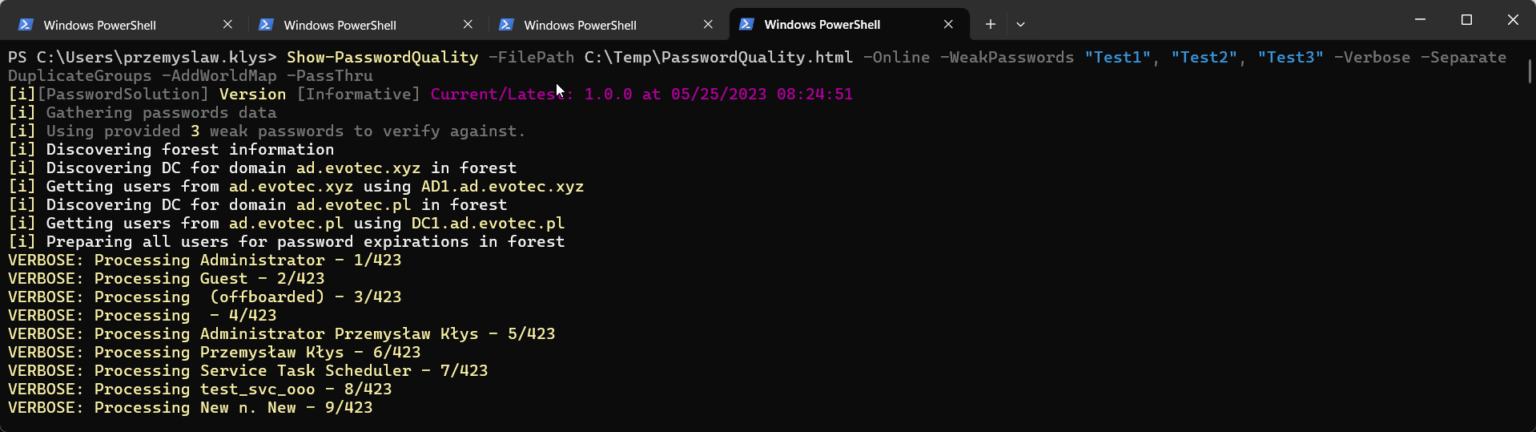Click the test_svc_ooo verbose output line
The width and height of the screenshot is (1536, 432).
200,389
